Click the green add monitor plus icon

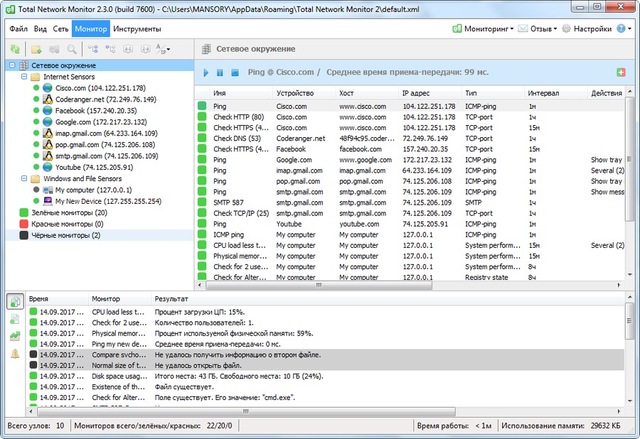point(619,73)
